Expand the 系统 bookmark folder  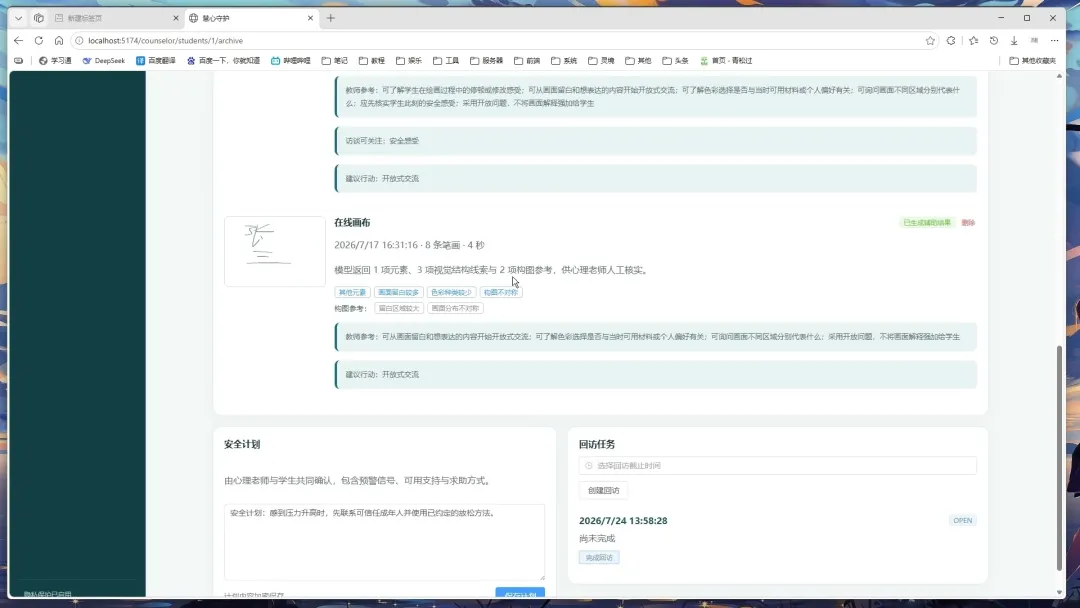564,61
